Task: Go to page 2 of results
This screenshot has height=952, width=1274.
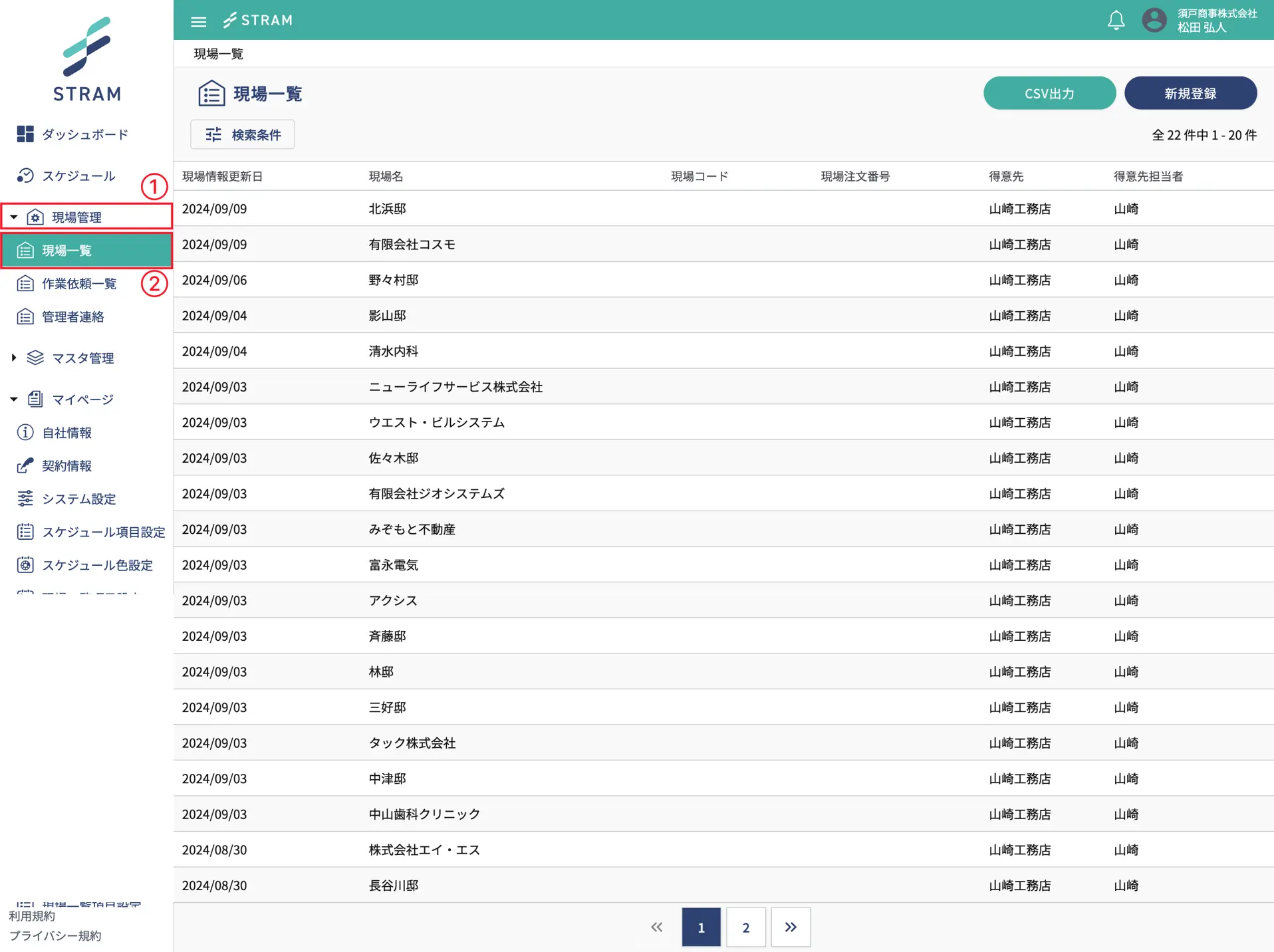Action: pos(745,927)
